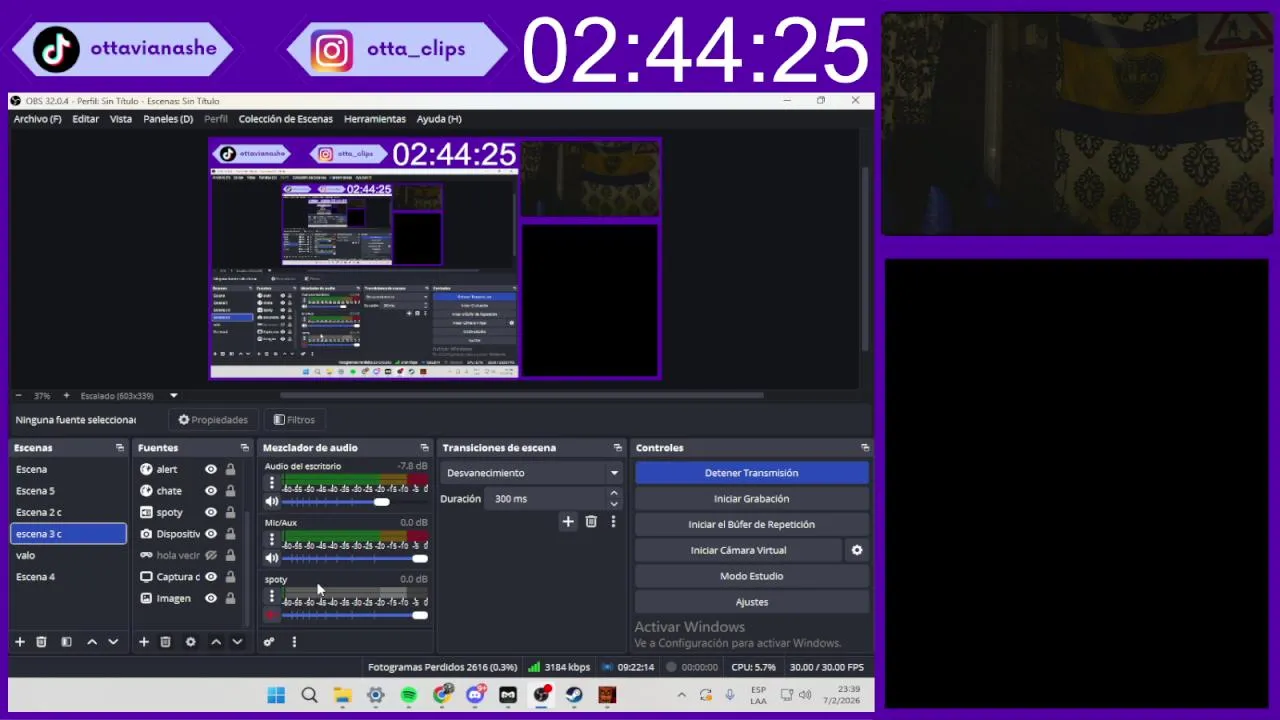Hide the Imagen source
The width and height of the screenshot is (1280, 720).
(x=211, y=598)
